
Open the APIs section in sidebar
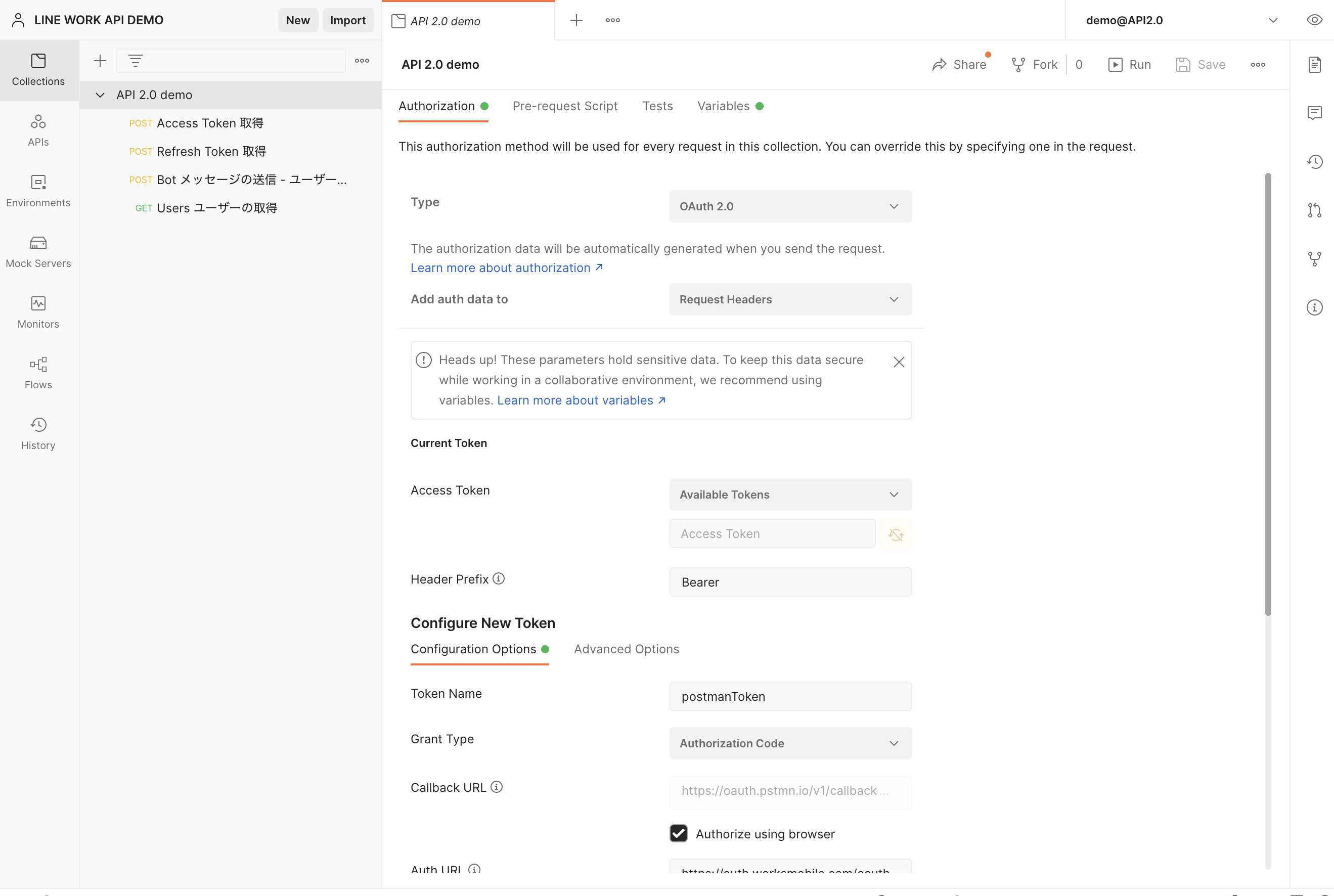(38, 130)
